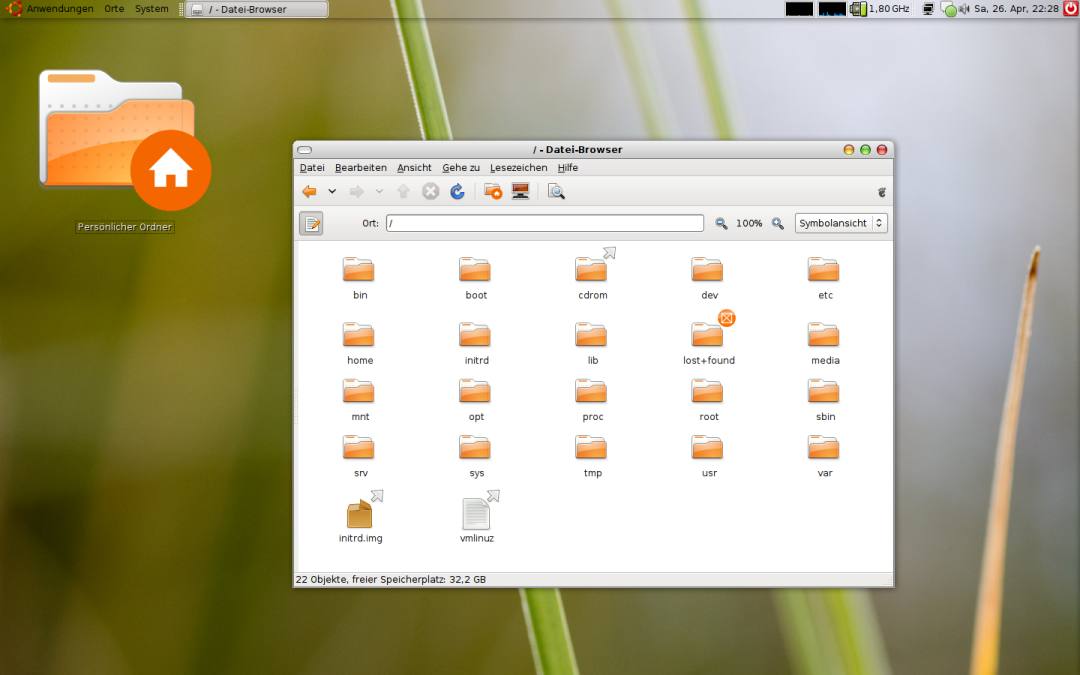1080x675 pixels.
Task: Click the stop loading button in the toolbar
Action: 430,191
